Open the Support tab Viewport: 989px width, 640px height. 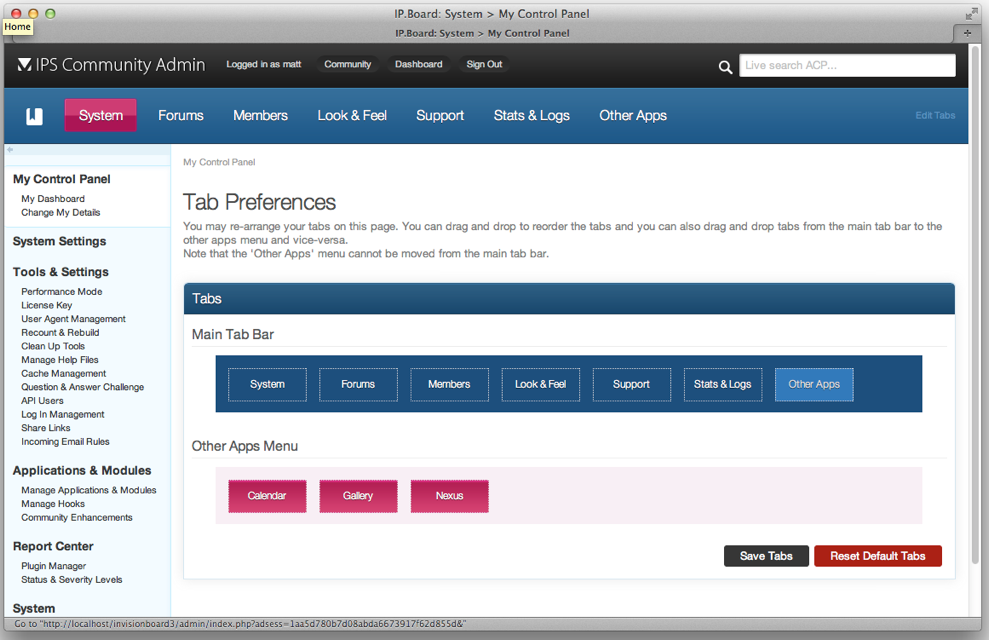(x=440, y=115)
